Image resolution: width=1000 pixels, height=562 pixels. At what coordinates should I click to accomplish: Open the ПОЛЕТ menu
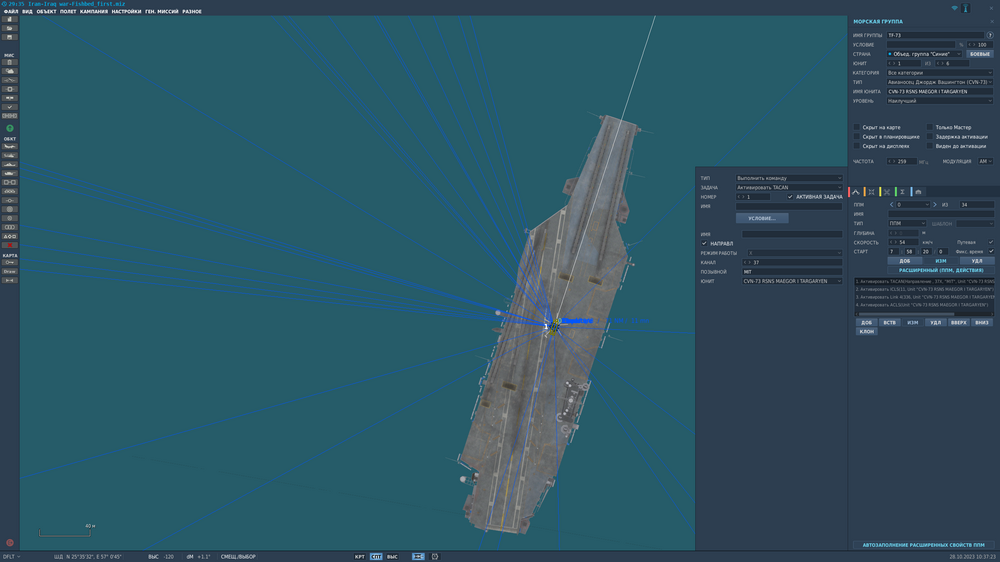[68, 11]
